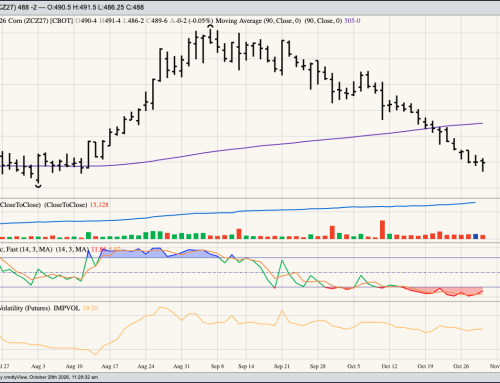The height and width of the screenshot is (383, 500).
Task: Click the "Aug 10" date label
Action: click(74, 366)
